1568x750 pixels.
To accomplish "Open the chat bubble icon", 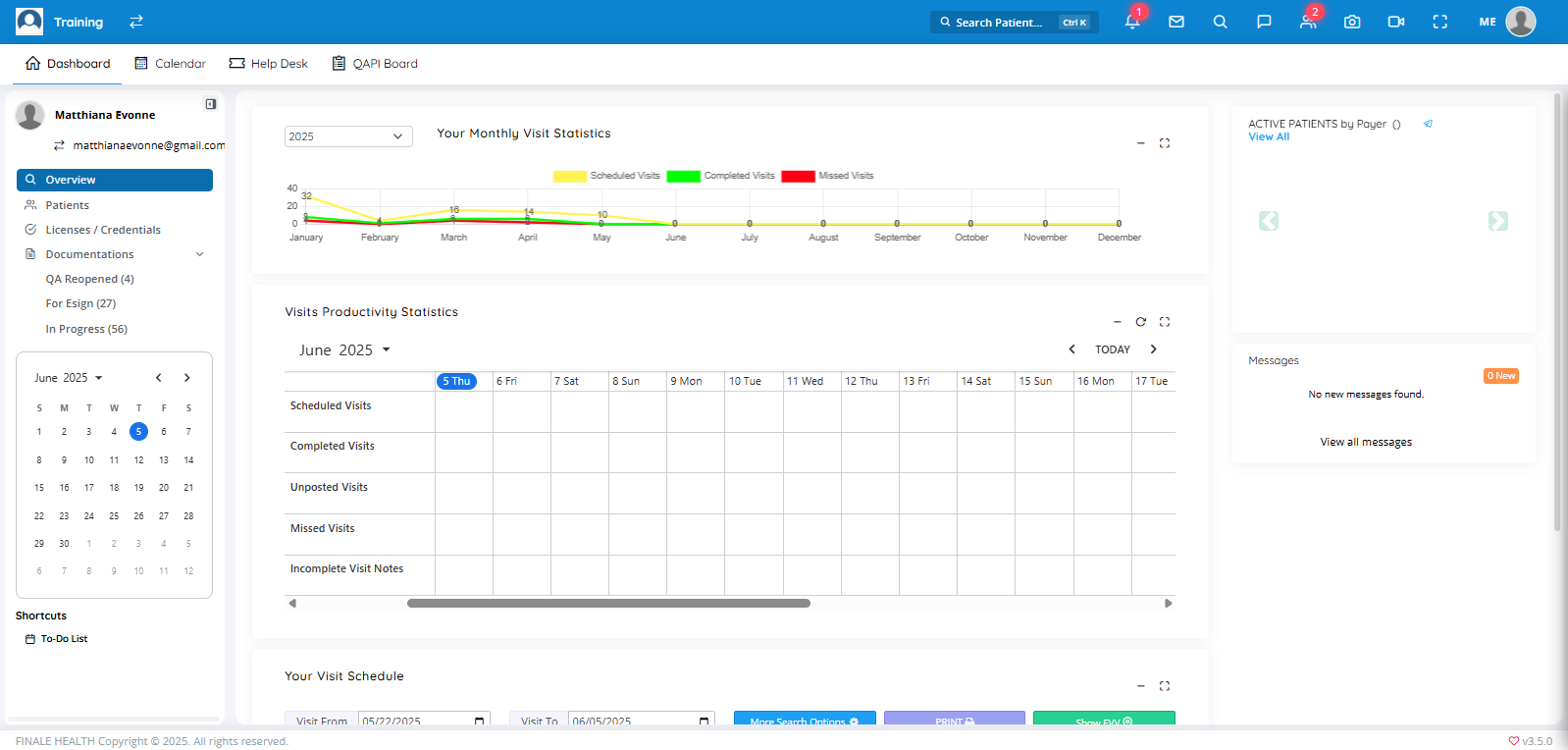I will 1264,22.
